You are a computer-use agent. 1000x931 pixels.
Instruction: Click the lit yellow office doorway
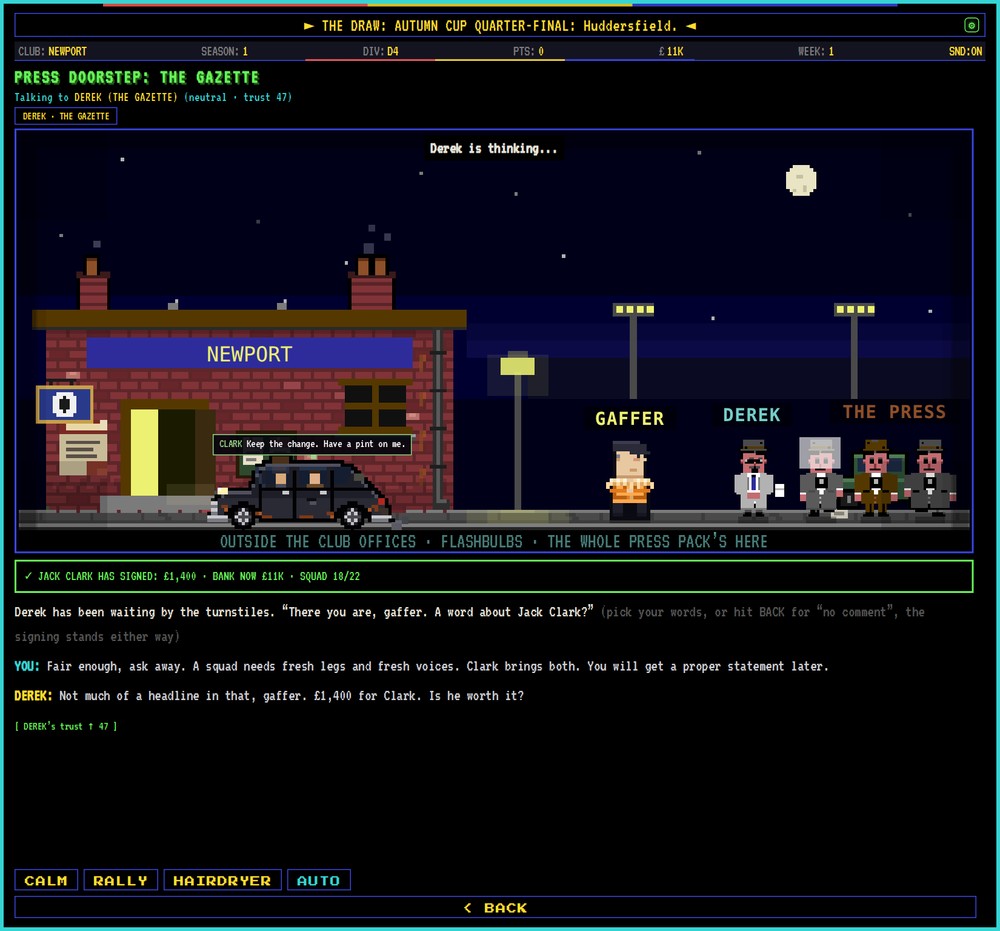click(145, 452)
